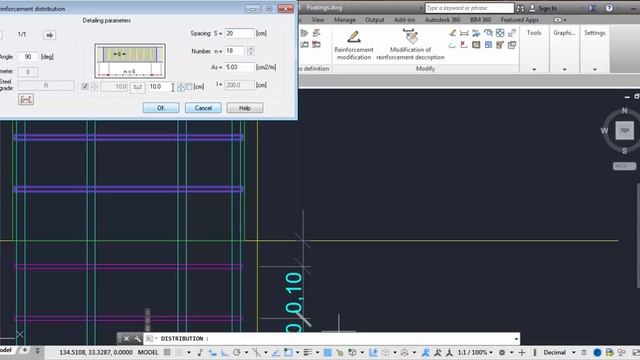Open the Decimal units dropdown
The height and width of the screenshot is (360, 640).
[573, 352]
